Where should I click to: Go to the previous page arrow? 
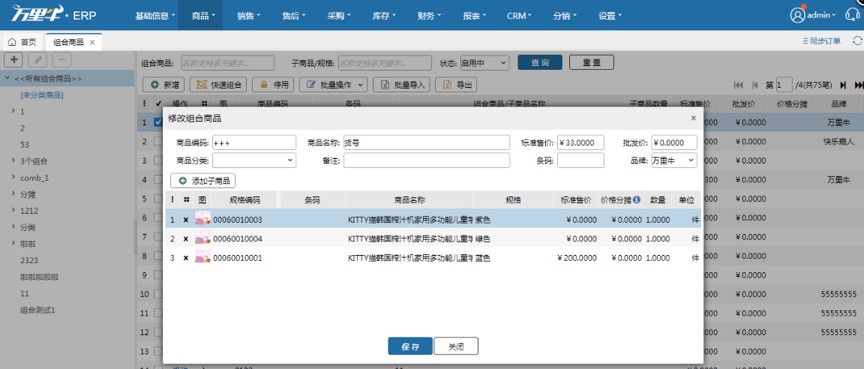click(x=754, y=85)
